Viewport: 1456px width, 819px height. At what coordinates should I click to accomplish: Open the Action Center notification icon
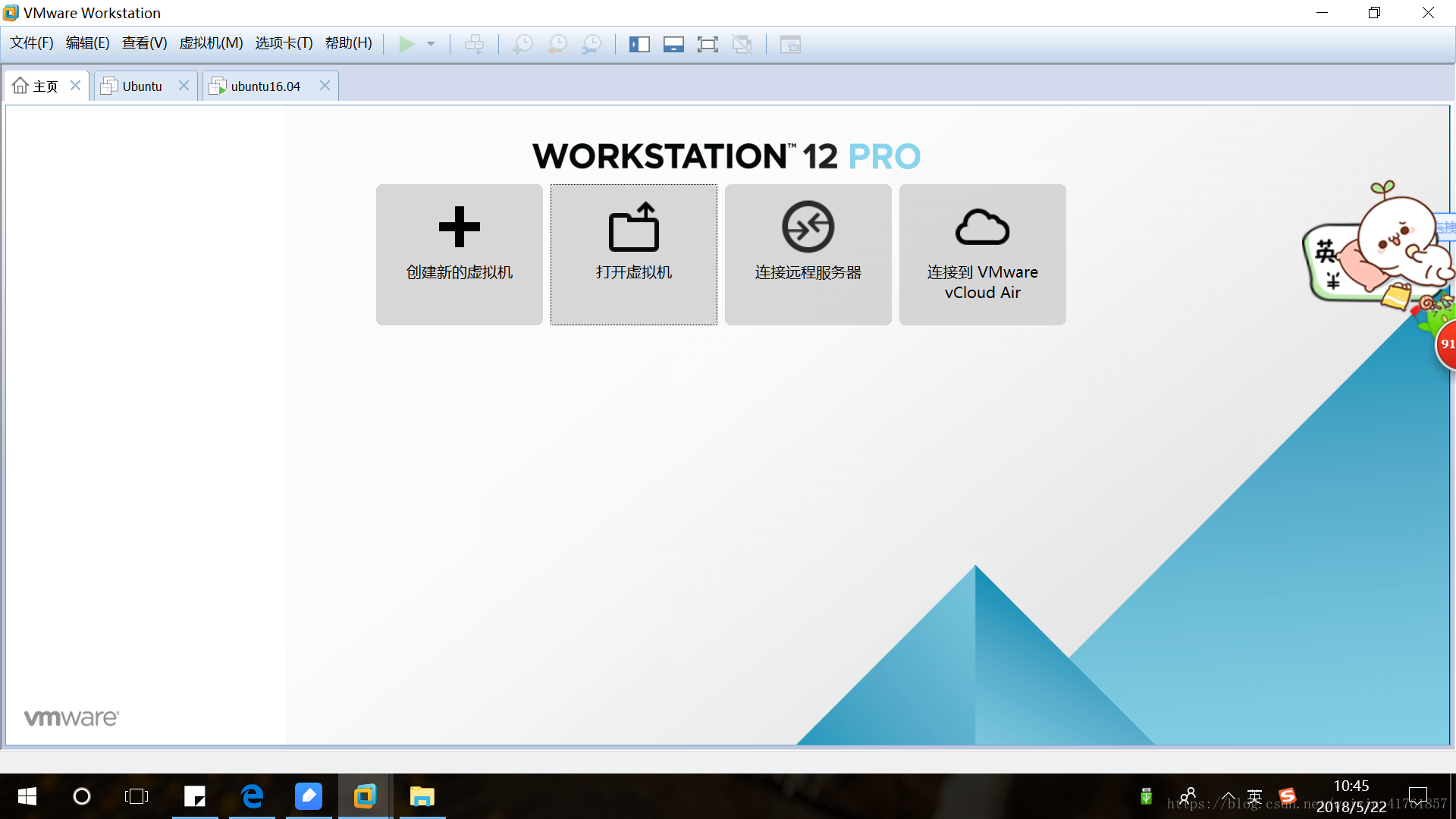click(1417, 796)
